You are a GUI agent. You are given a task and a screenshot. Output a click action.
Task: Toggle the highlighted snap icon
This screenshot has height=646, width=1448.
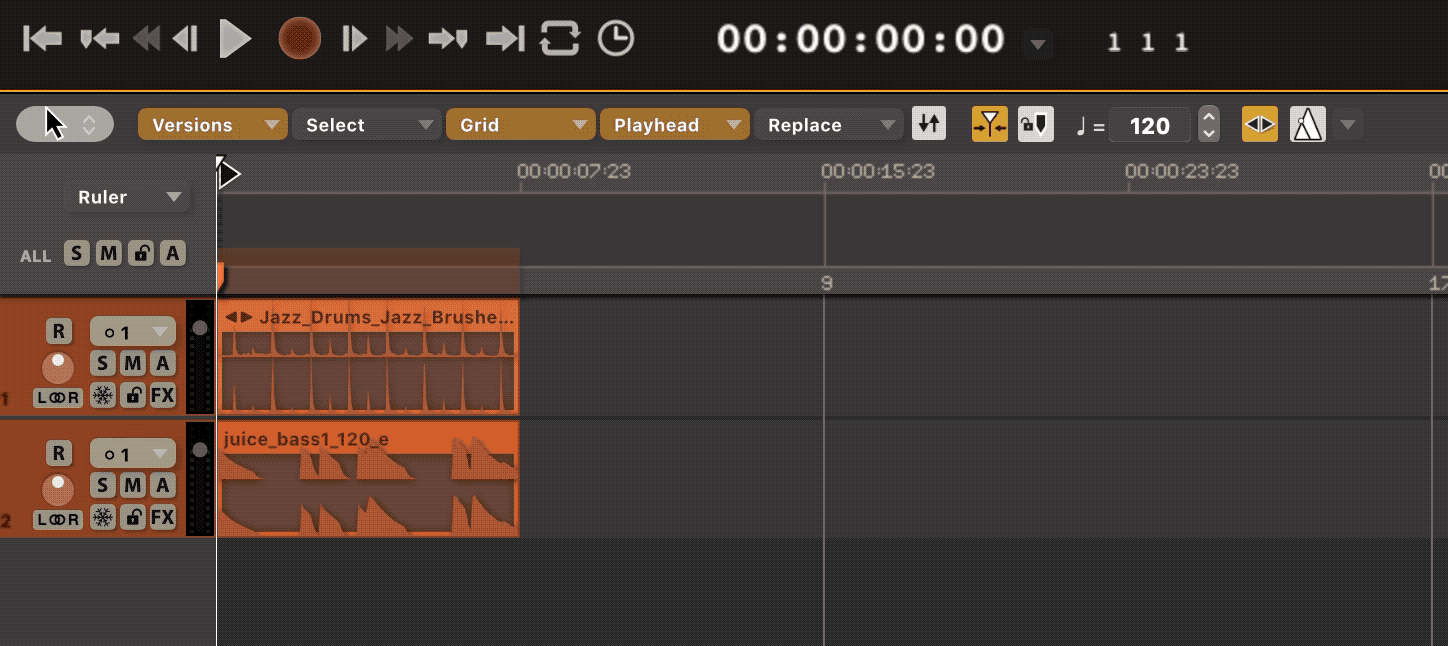[x=990, y=124]
